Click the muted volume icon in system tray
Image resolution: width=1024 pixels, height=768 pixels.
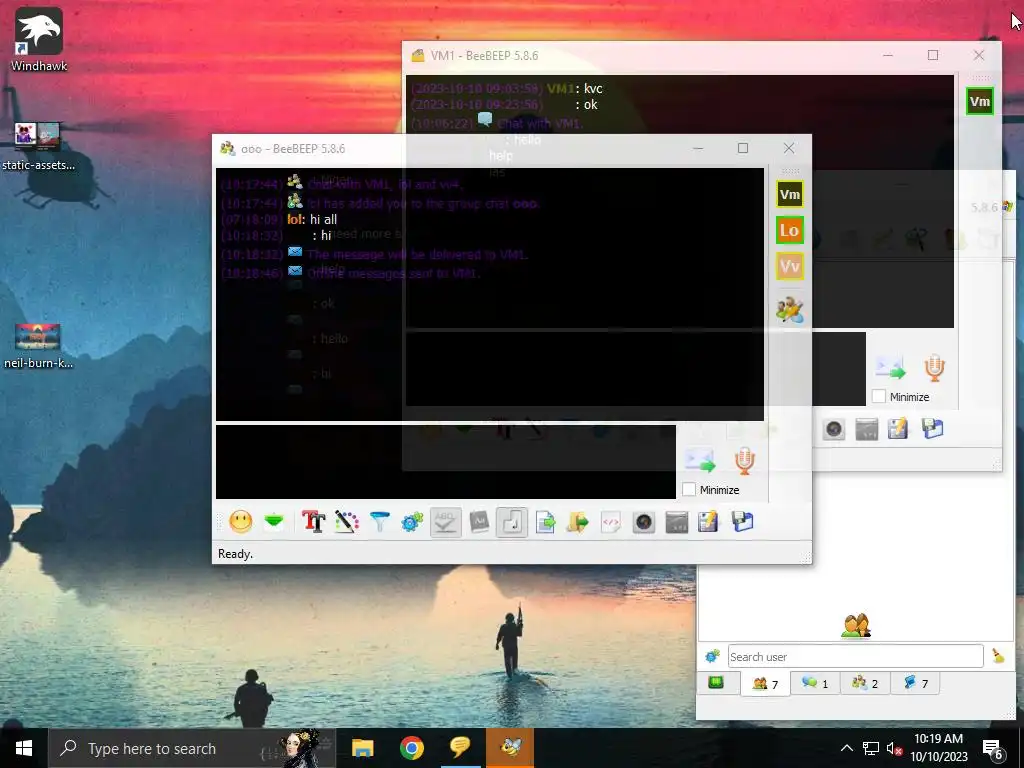coord(894,748)
